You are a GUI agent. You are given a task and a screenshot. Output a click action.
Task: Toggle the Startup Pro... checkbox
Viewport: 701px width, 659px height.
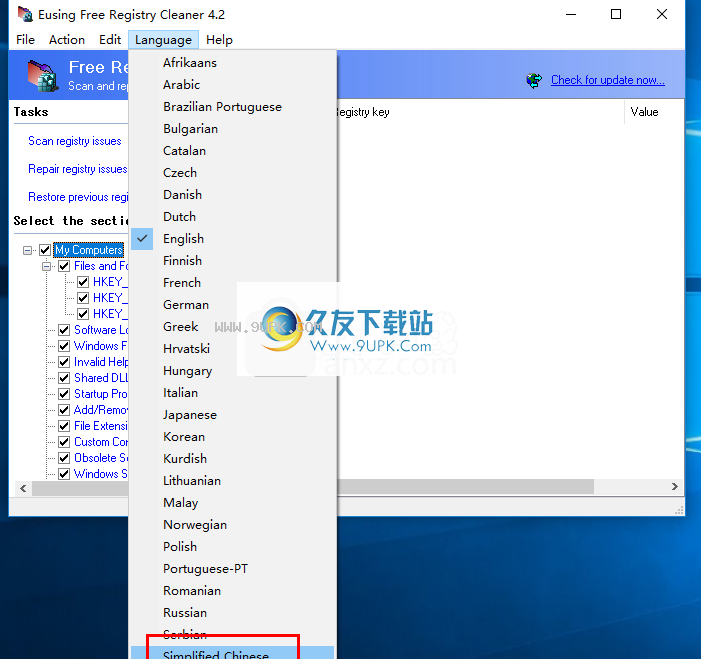(64, 394)
